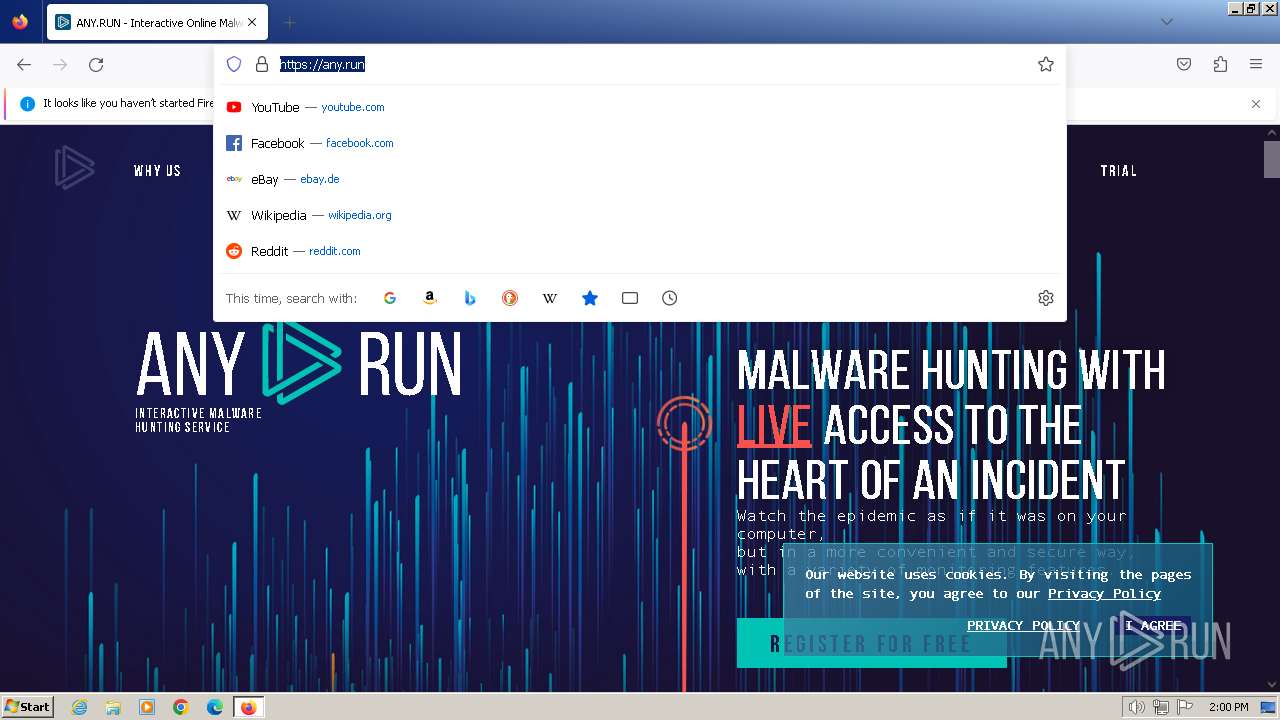Search this time with Amazon
The width and height of the screenshot is (1280, 720).
point(430,298)
